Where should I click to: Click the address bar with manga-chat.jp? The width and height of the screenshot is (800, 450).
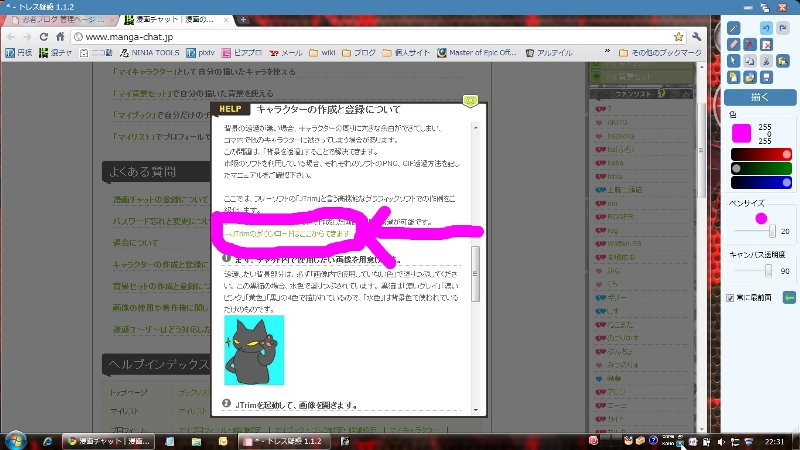point(378,37)
